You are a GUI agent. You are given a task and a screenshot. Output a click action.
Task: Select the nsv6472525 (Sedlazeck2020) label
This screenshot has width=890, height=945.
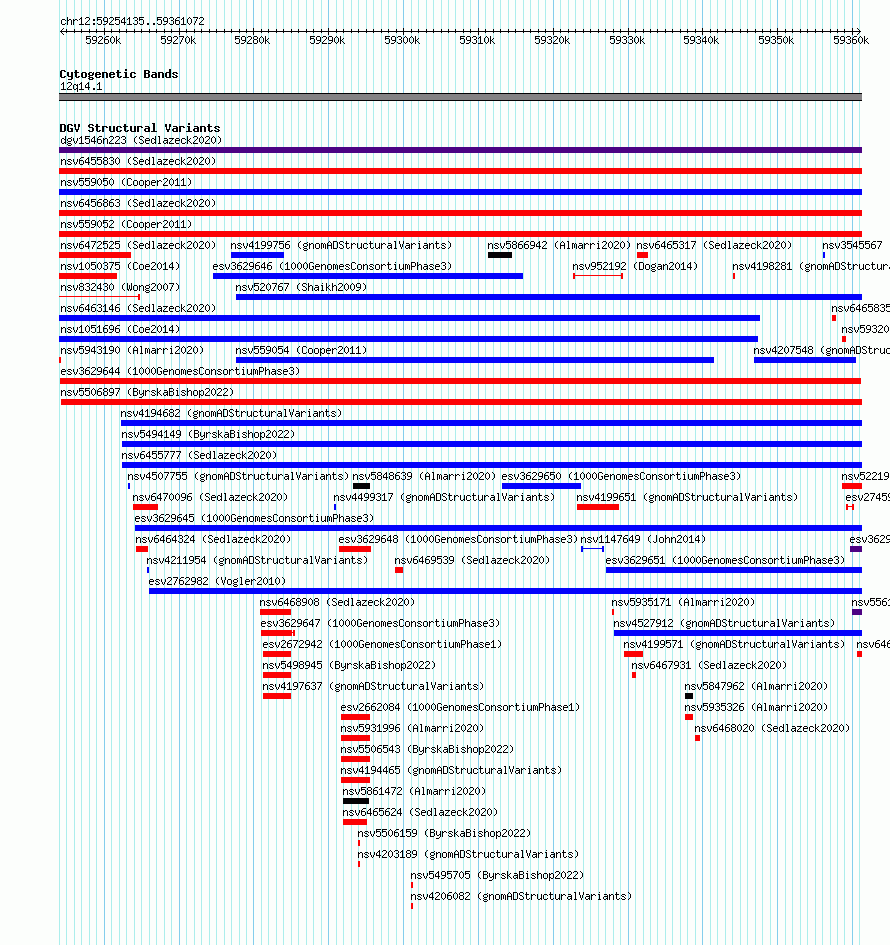138,246
